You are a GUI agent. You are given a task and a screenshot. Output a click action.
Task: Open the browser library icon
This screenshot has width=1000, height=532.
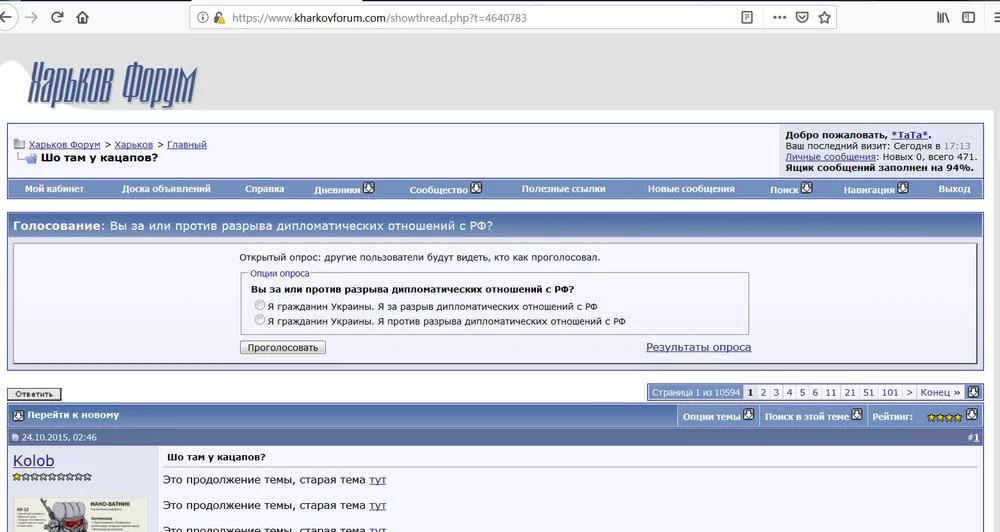(943, 17)
